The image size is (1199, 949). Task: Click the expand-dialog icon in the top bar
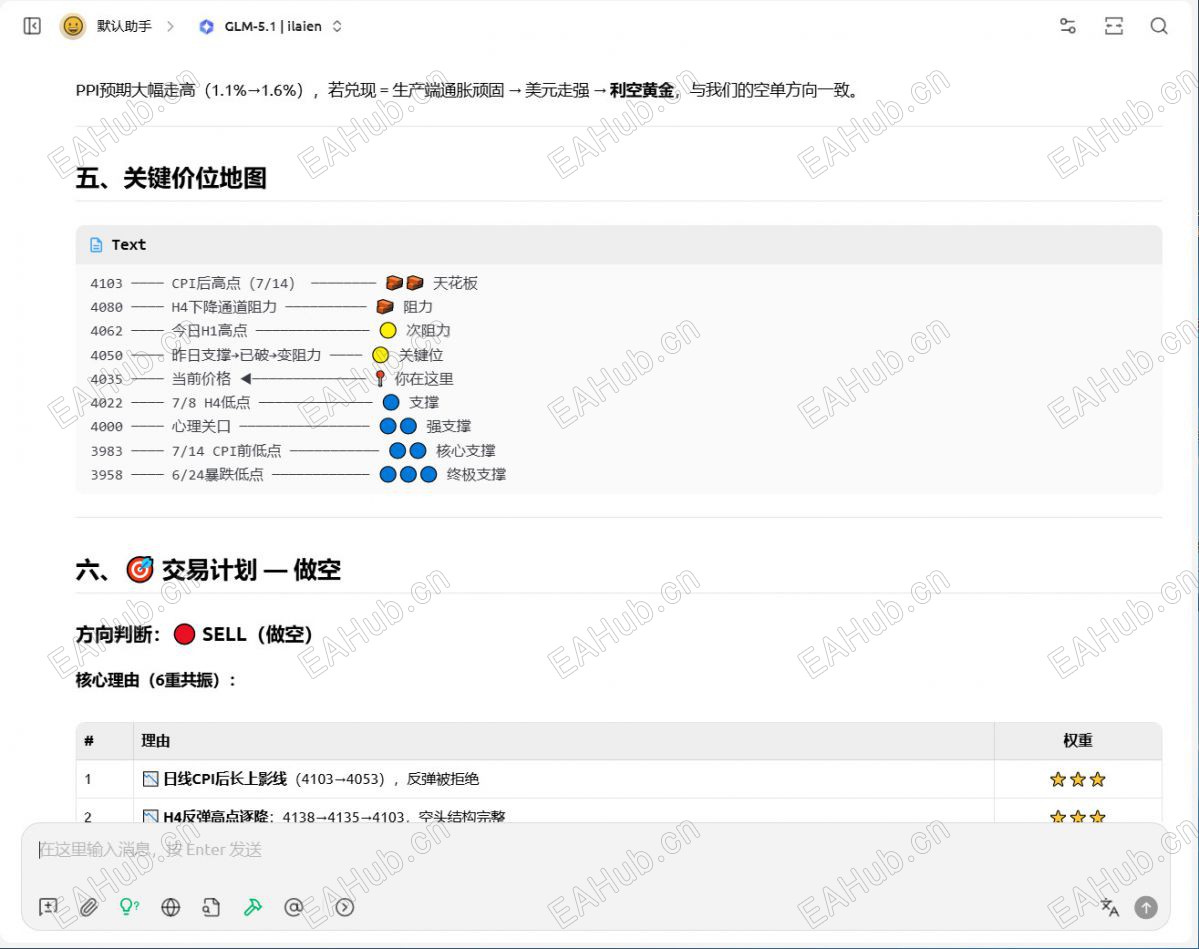(1114, 27)
